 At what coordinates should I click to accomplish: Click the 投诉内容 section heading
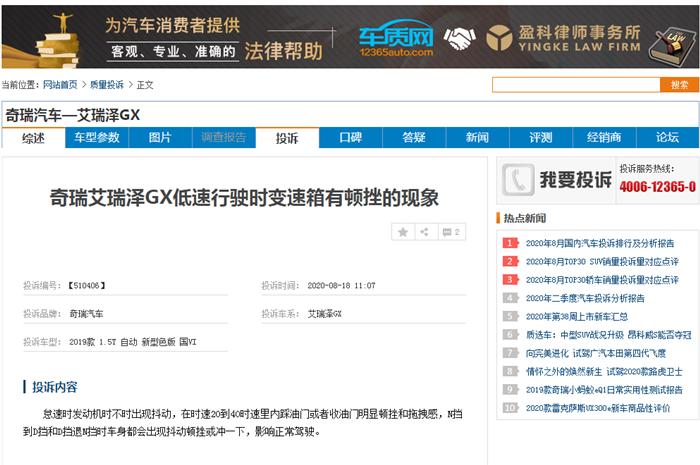coord(54,387)
